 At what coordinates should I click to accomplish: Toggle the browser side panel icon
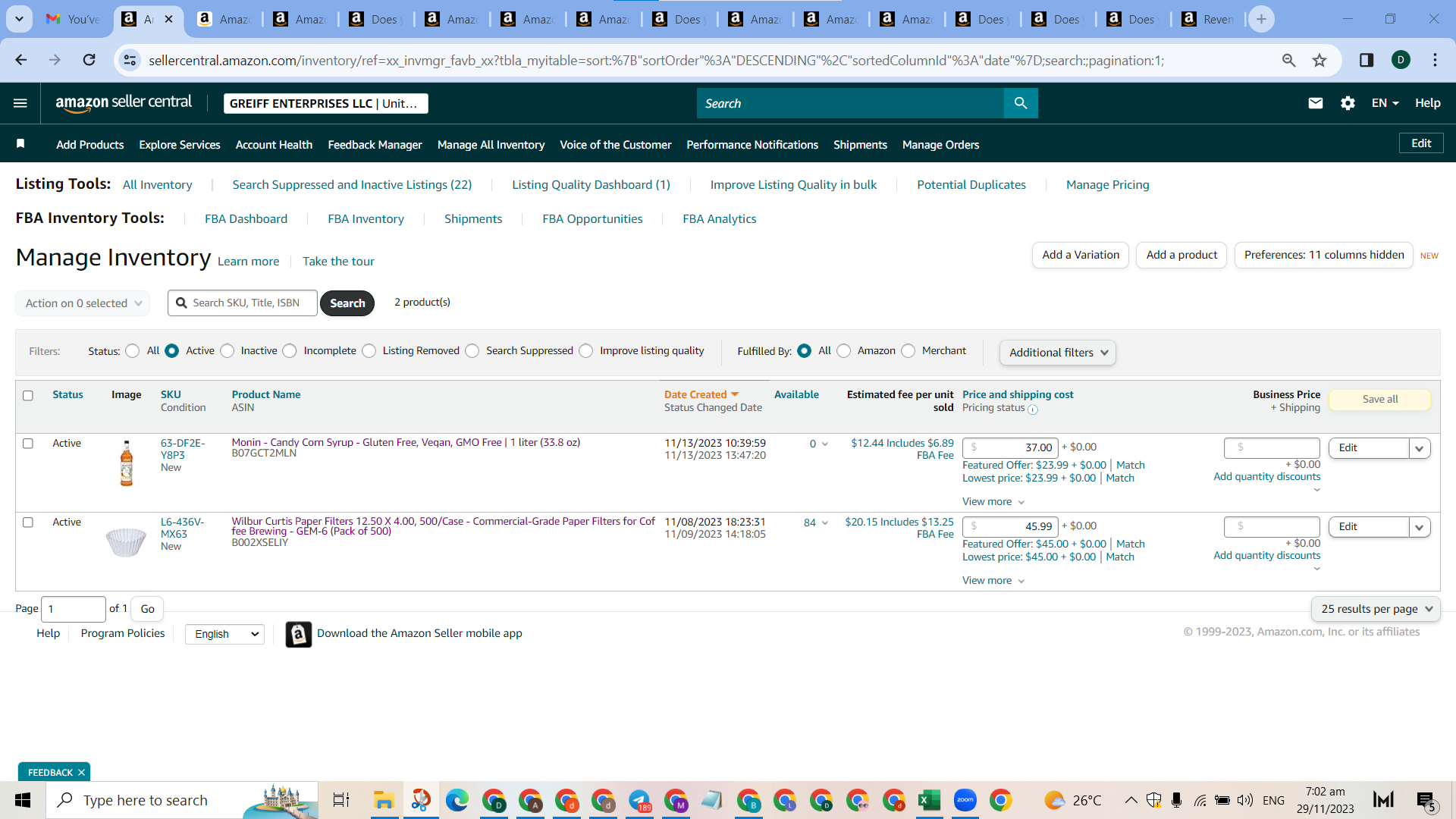pyautogui.click(x=1367, y=60)
